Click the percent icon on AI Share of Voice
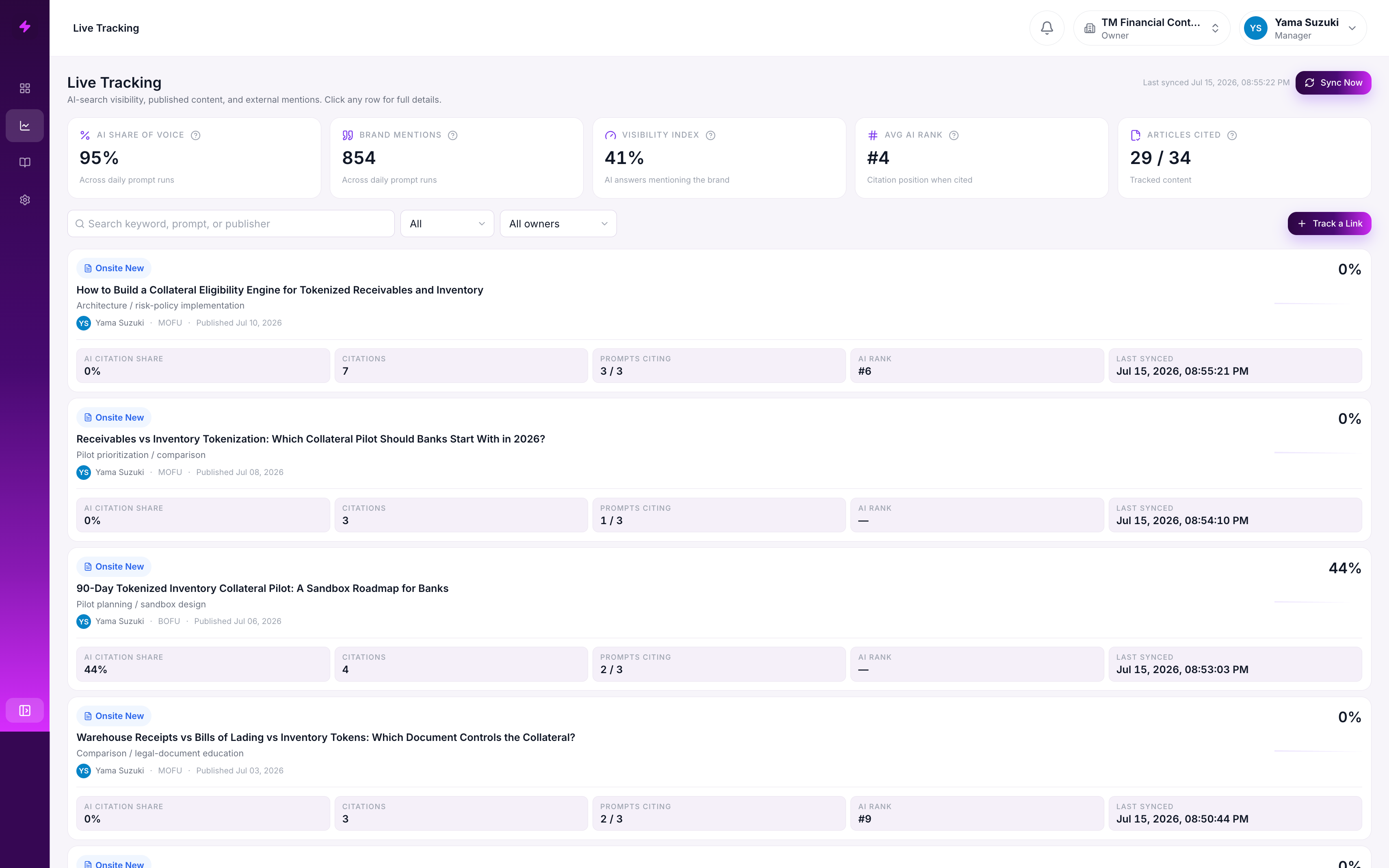This screenshot has height=868, width=1389. 85,136
